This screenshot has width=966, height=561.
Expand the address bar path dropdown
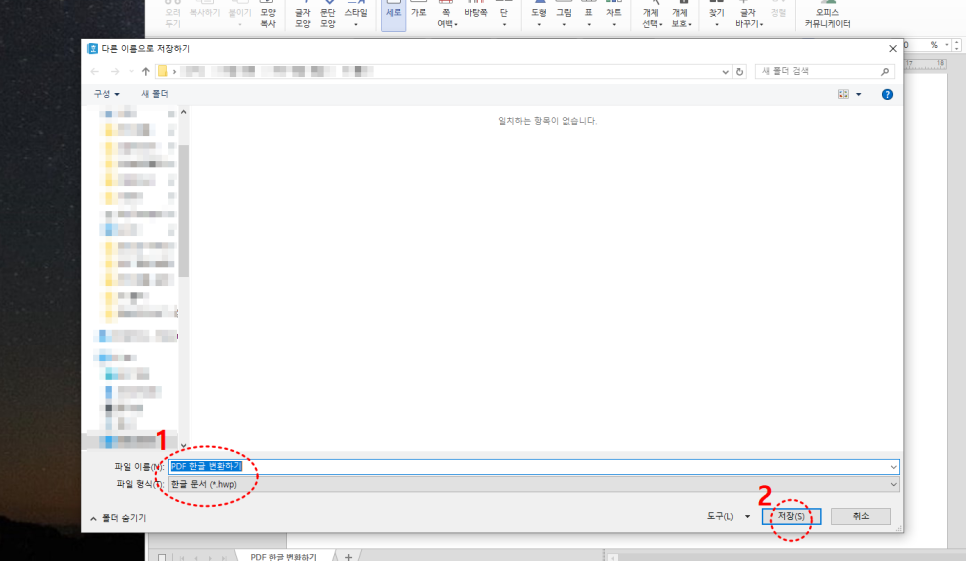[726, 72]
